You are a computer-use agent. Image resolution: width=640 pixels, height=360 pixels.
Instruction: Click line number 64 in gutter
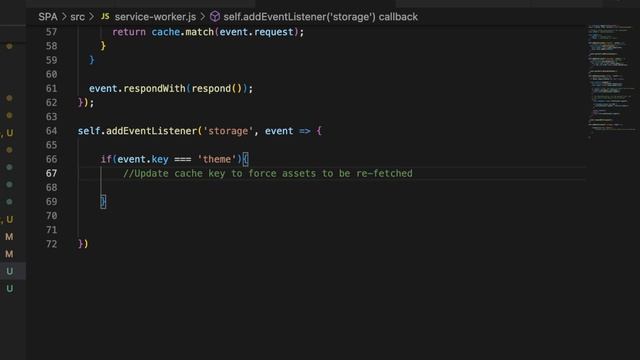[51, 131]
